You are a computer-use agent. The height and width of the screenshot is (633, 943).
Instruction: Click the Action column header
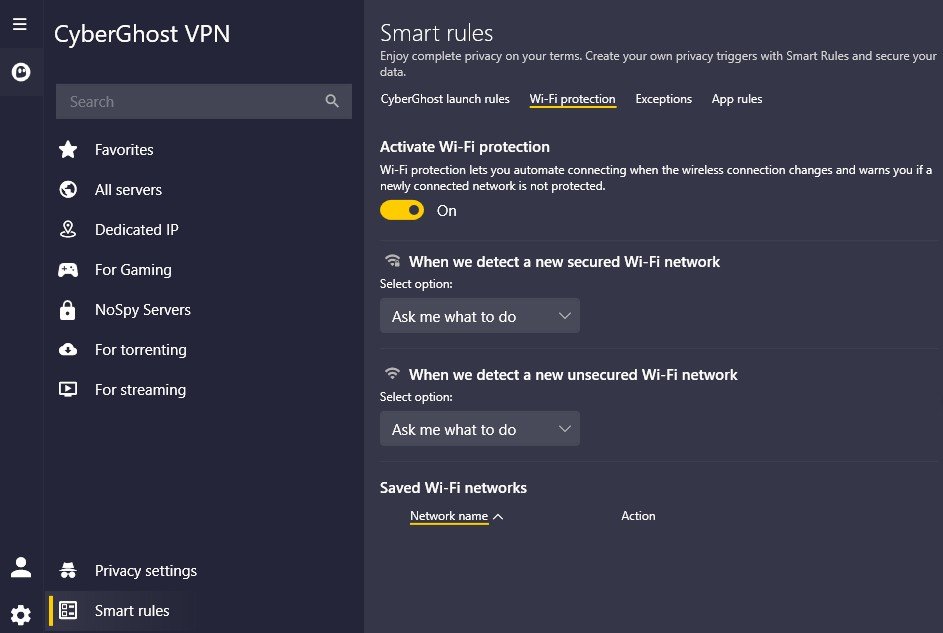pos(638,516)
